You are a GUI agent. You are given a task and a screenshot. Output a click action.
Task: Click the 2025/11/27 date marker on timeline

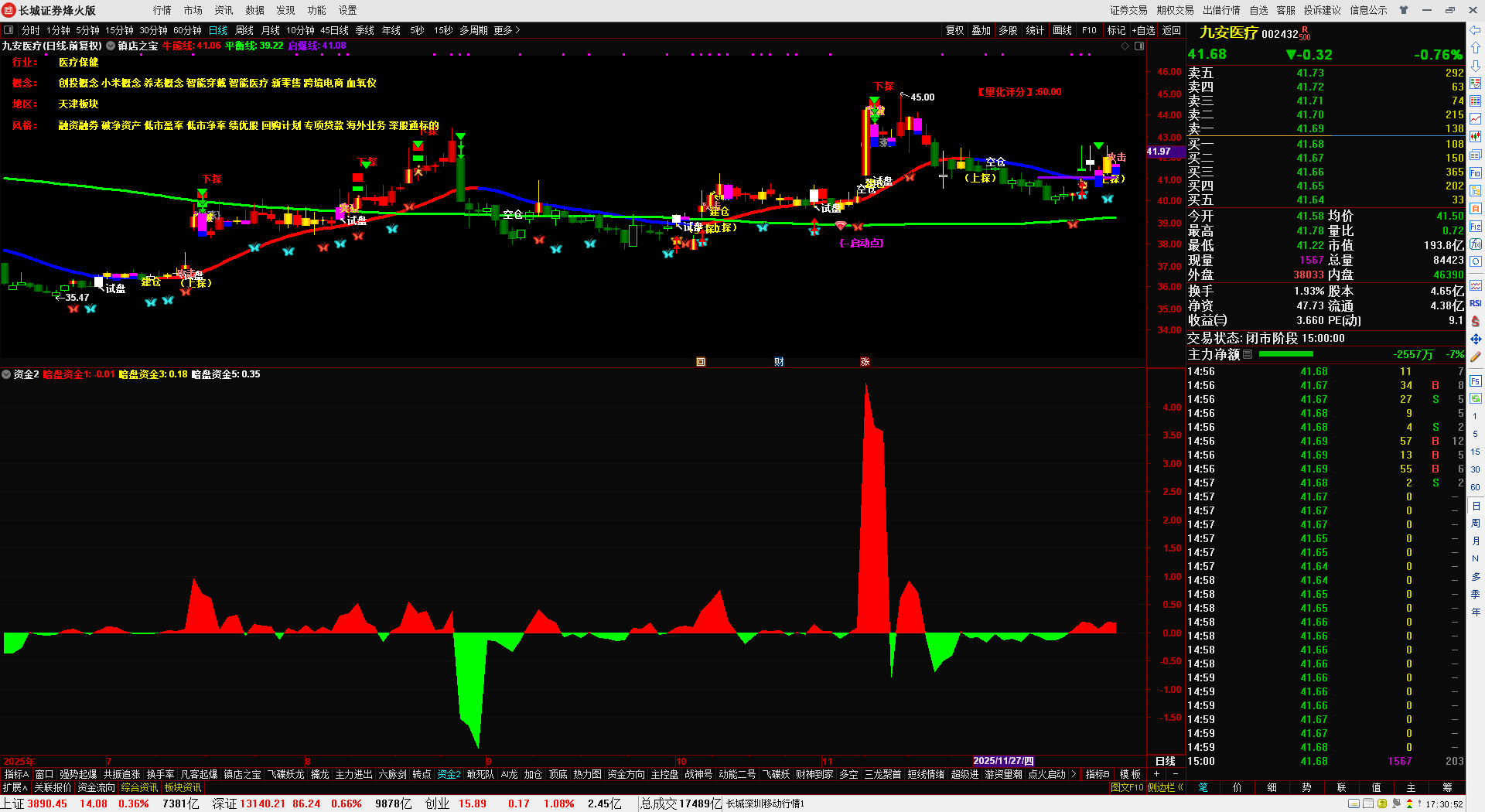1002,761
